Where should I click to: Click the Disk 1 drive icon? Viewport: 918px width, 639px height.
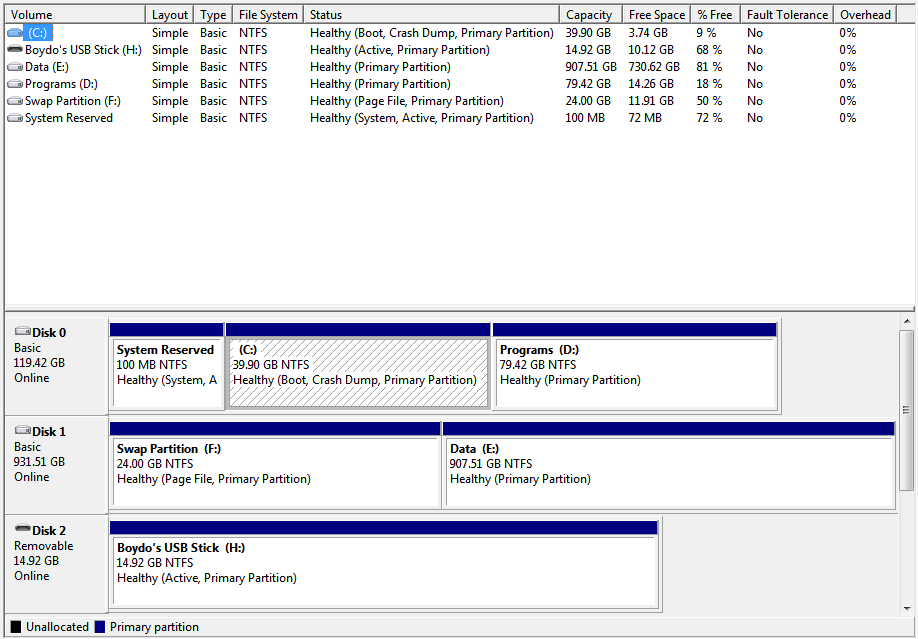pos(21,432)
